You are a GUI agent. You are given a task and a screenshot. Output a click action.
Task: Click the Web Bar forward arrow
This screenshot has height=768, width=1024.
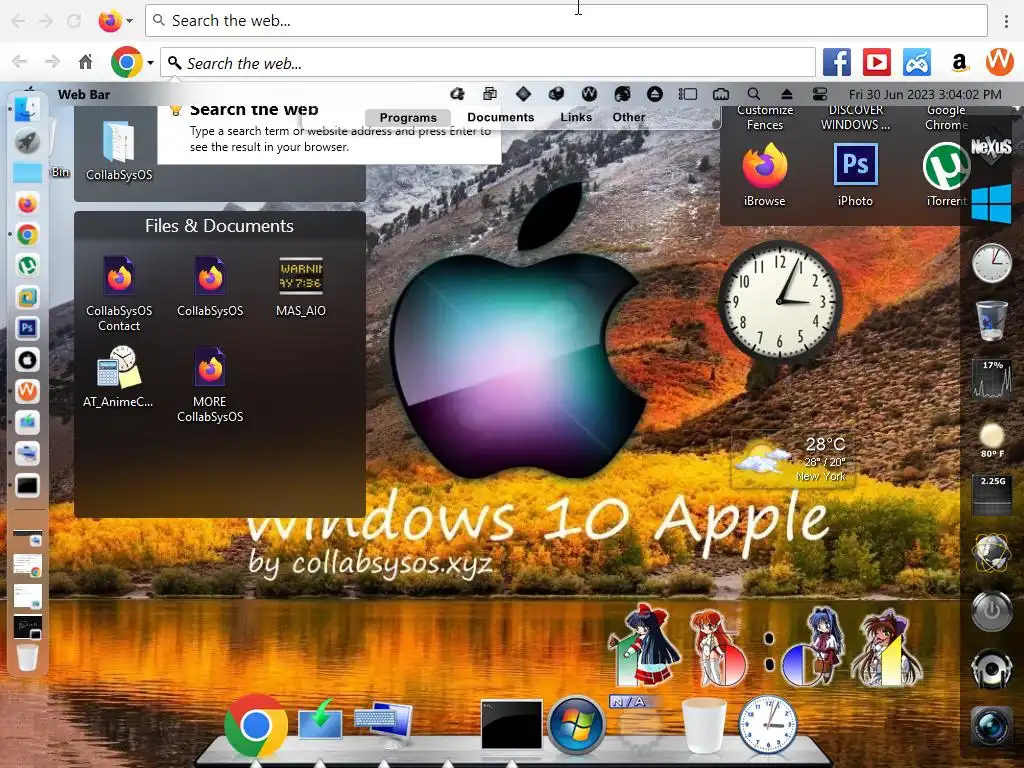[x=52, y=63]
